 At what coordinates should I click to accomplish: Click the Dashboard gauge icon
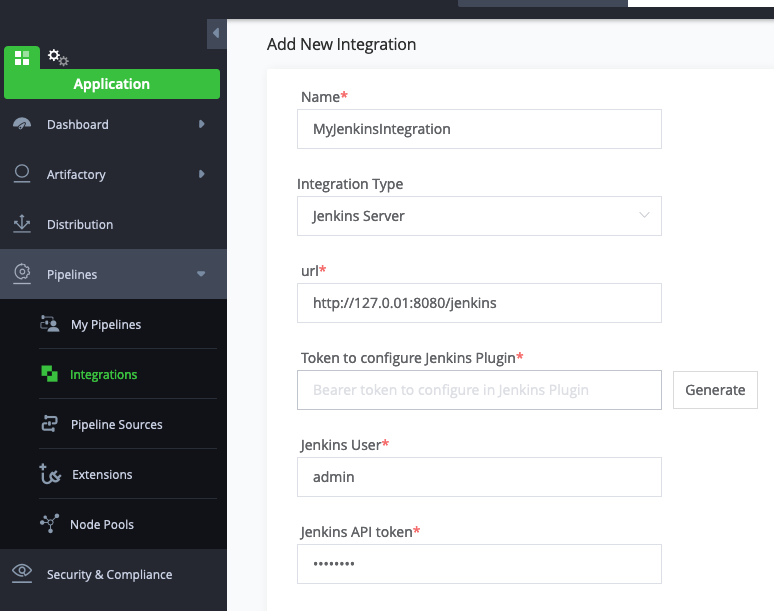(x=22, y=124)
